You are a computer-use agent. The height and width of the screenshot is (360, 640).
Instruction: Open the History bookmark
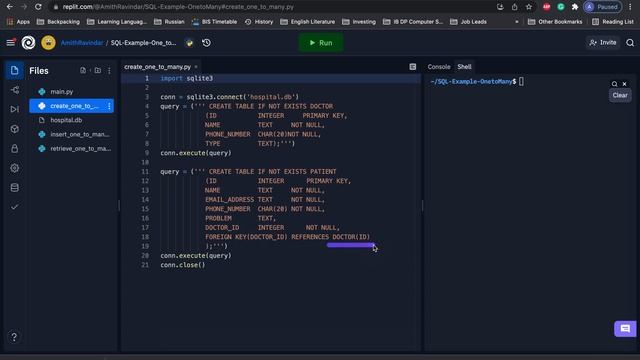tap(259, 22)
